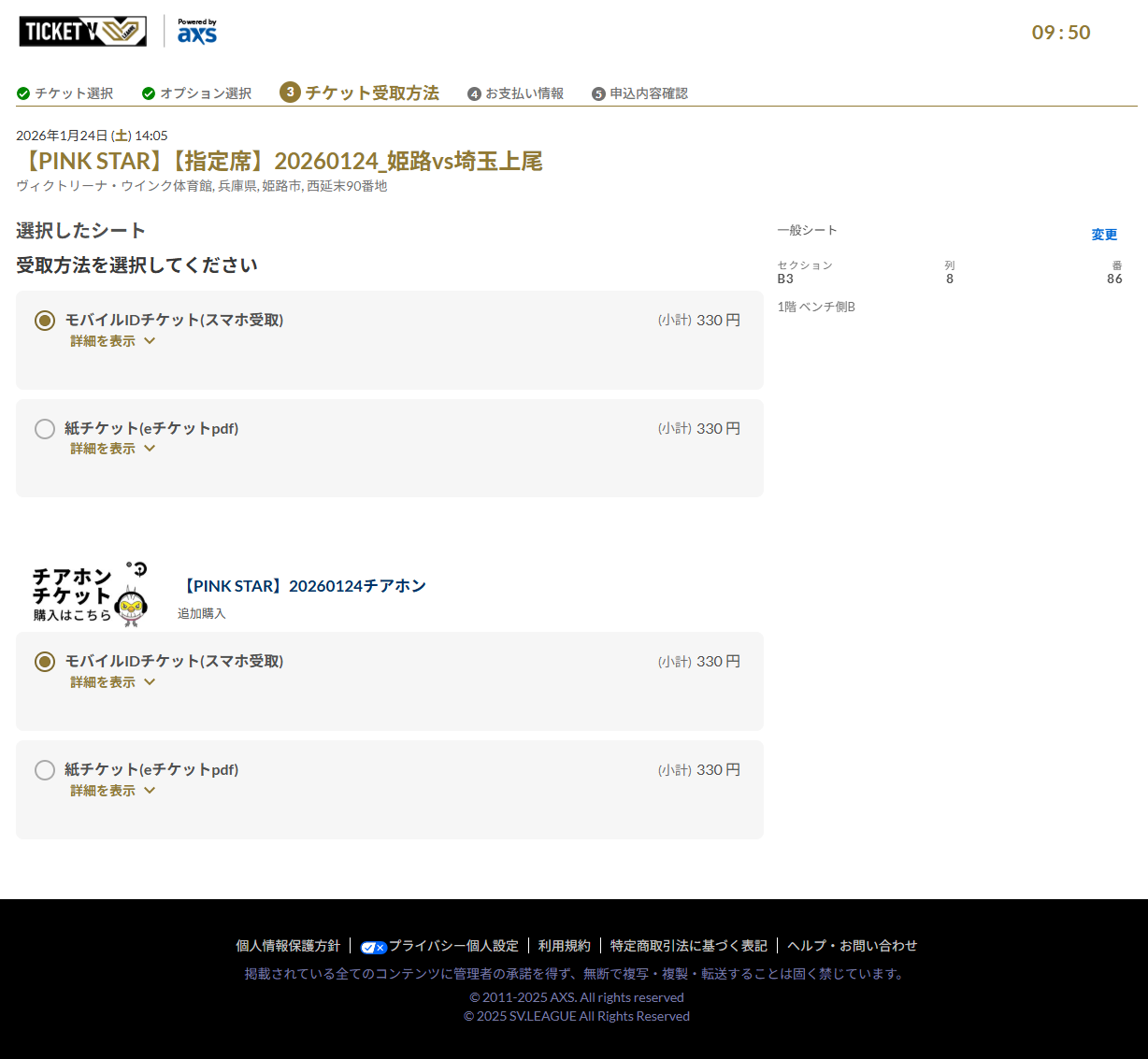Screen dimensions: 1148x1059
Task: Click the step 5 circle icon
Action: (x=598, y=94)
